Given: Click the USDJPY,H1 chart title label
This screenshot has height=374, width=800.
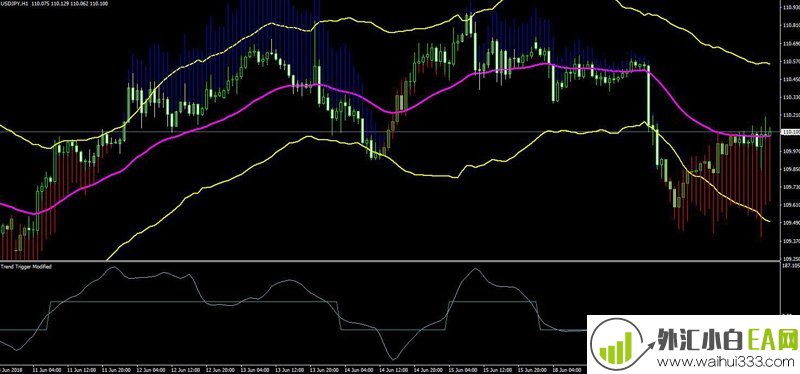Looking at the screenshot, I should pos(14,3).
